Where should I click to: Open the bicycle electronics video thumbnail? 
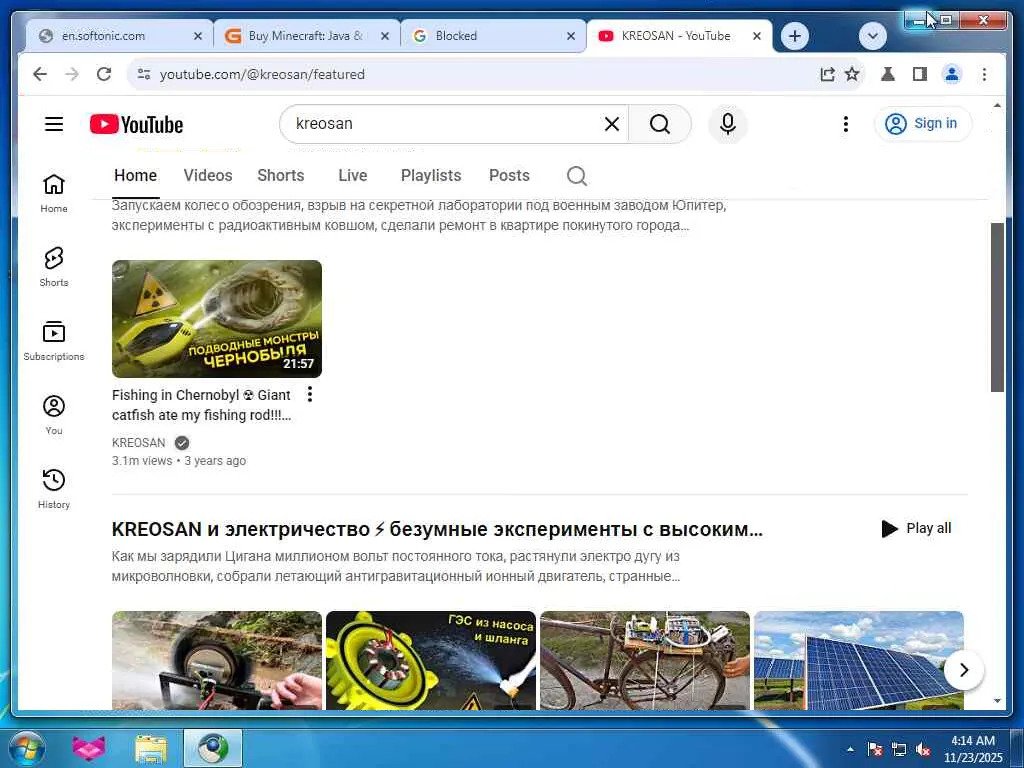click(x=645, y=660)
